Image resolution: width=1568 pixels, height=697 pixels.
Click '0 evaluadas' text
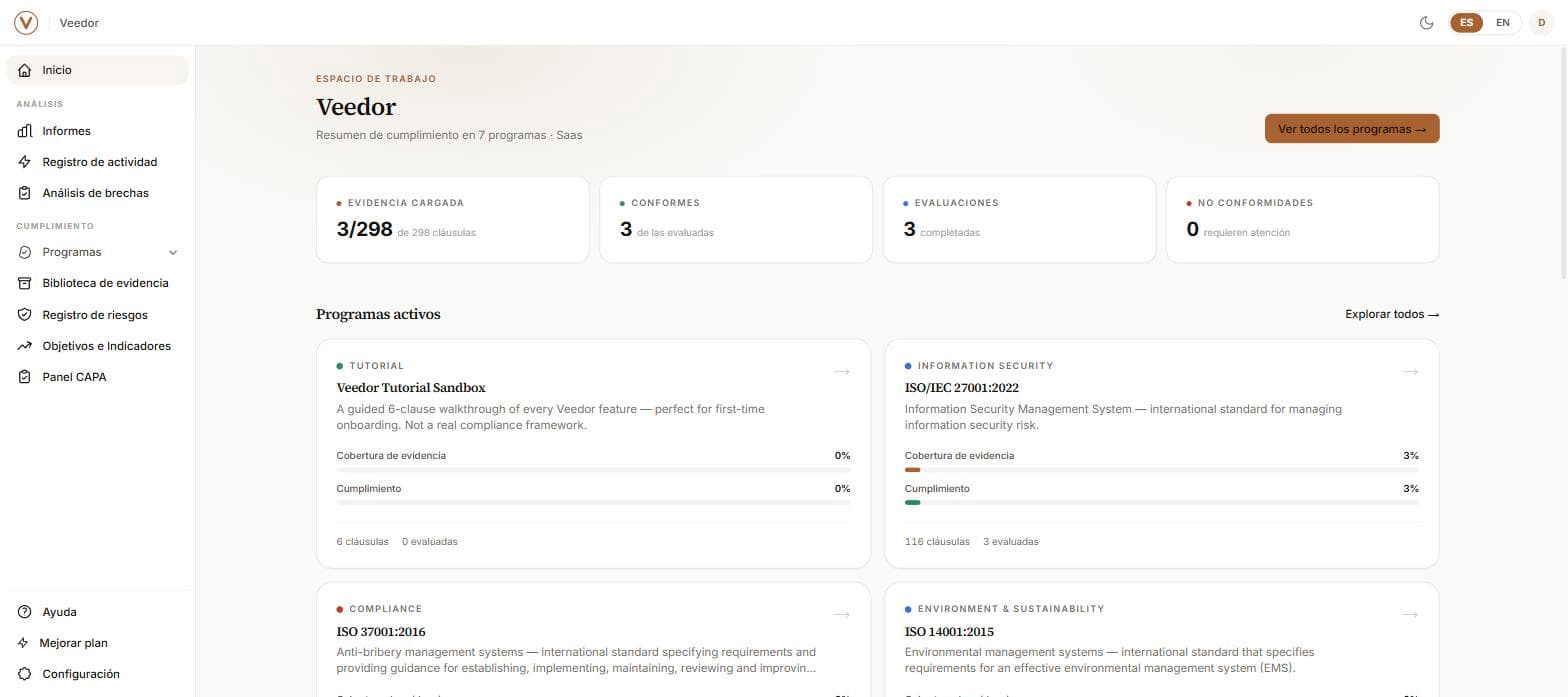430,542
